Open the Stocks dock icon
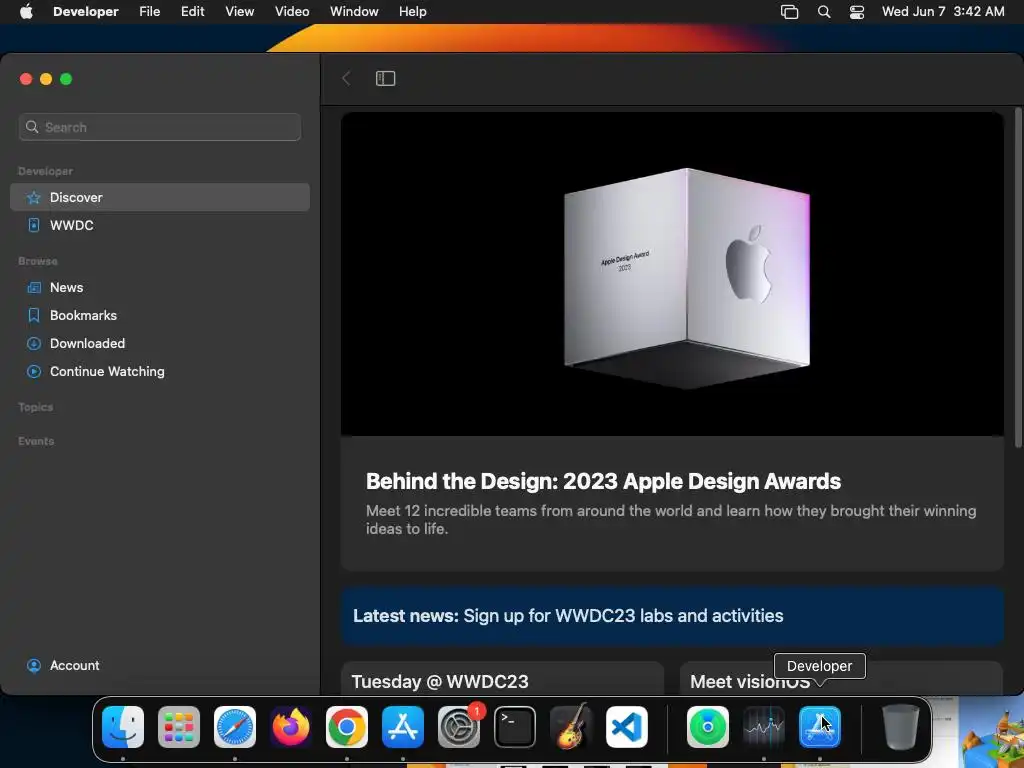 click(x=764, y=727)
